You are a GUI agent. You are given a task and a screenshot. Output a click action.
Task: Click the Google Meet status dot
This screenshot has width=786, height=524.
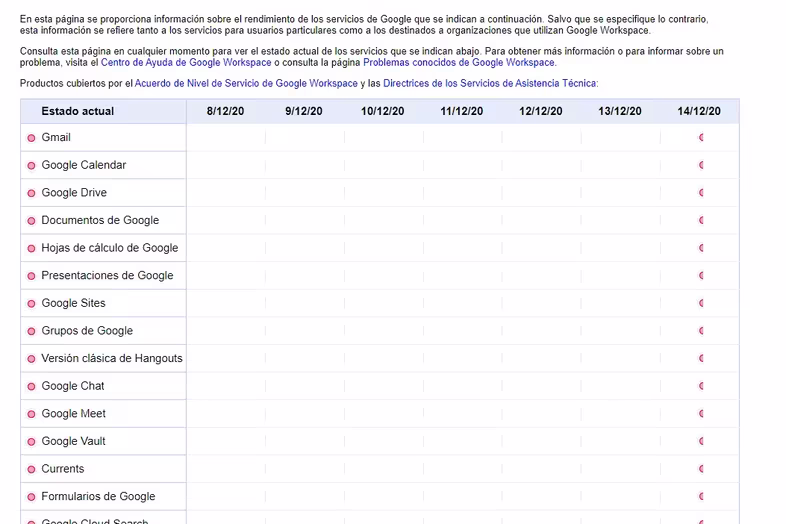click(31, 414)
